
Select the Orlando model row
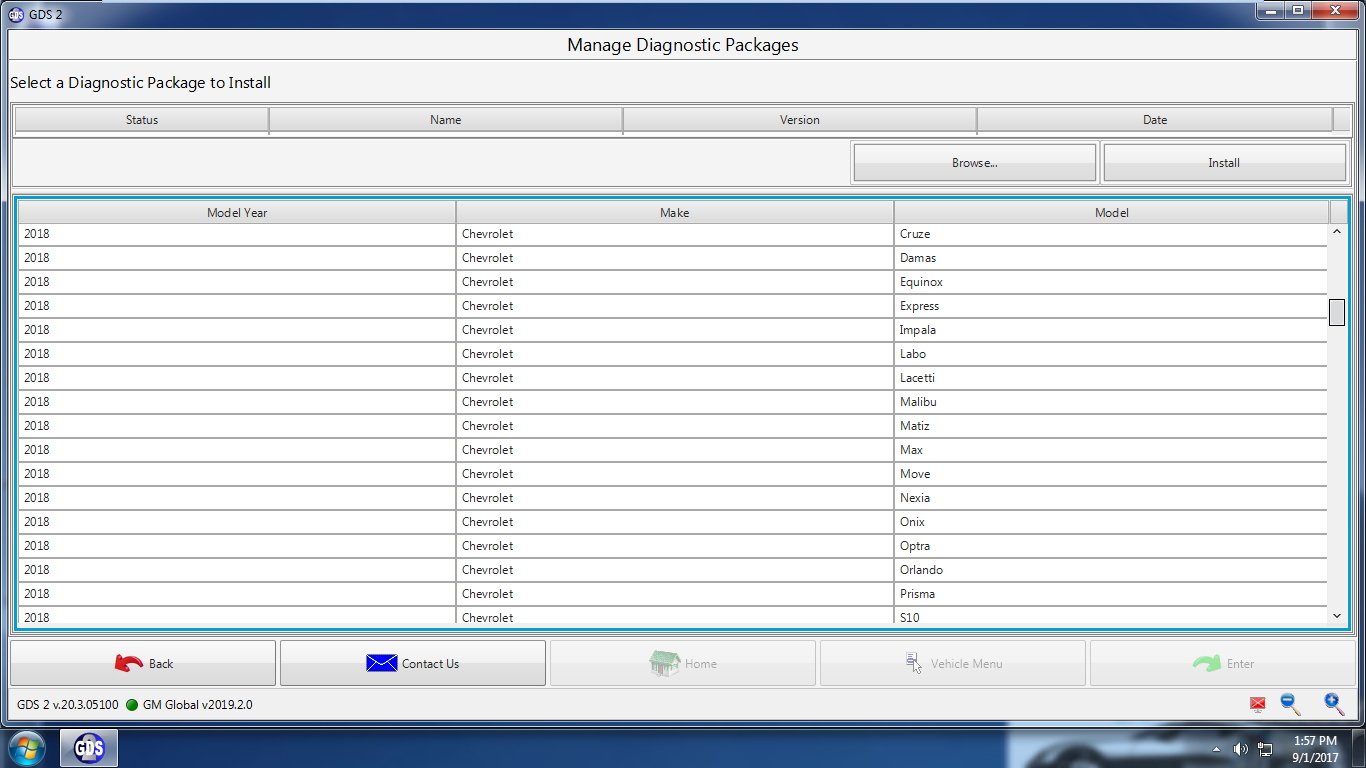[673, 570]
